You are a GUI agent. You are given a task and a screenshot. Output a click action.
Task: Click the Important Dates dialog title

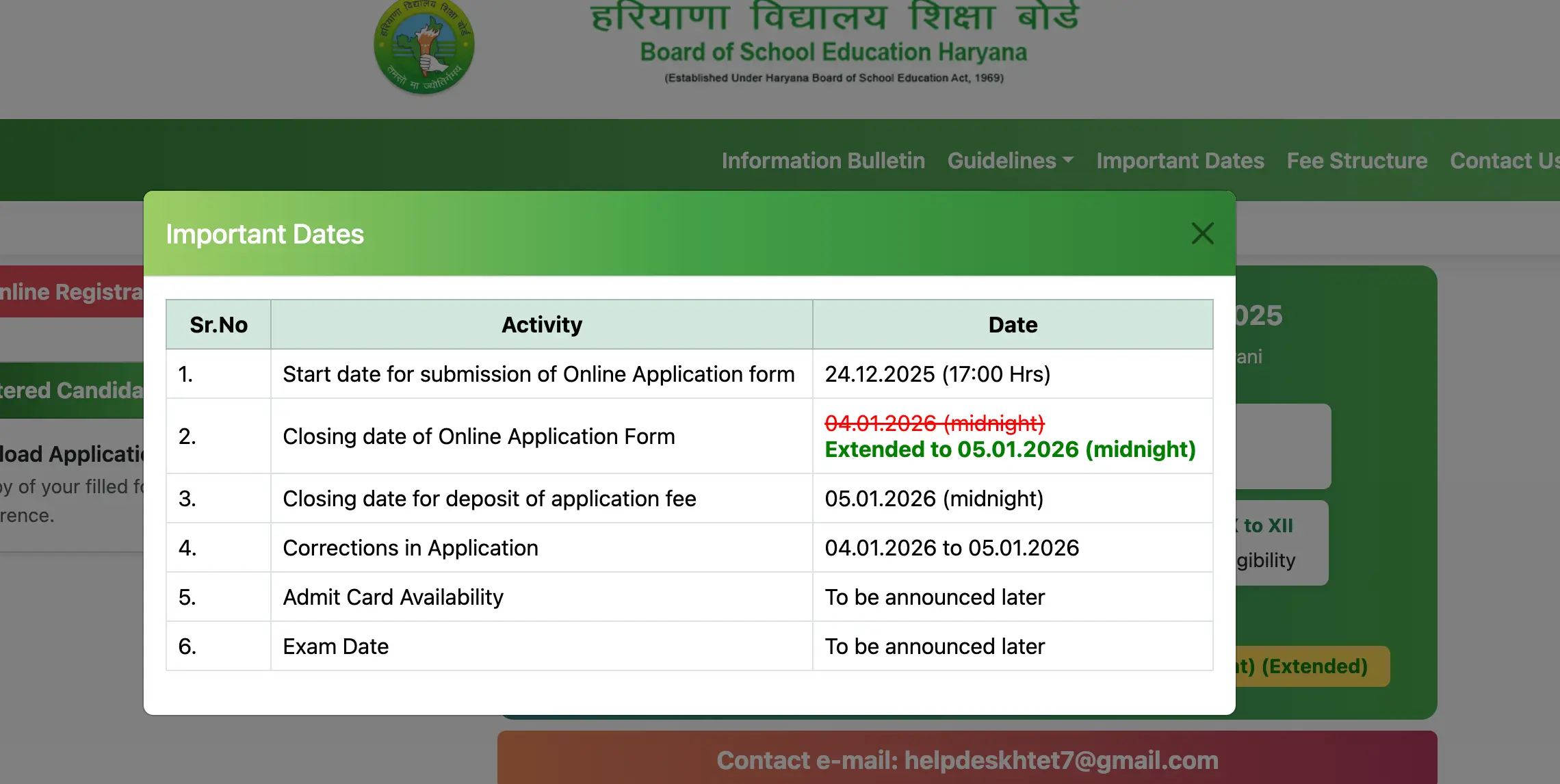pos(265,235)
